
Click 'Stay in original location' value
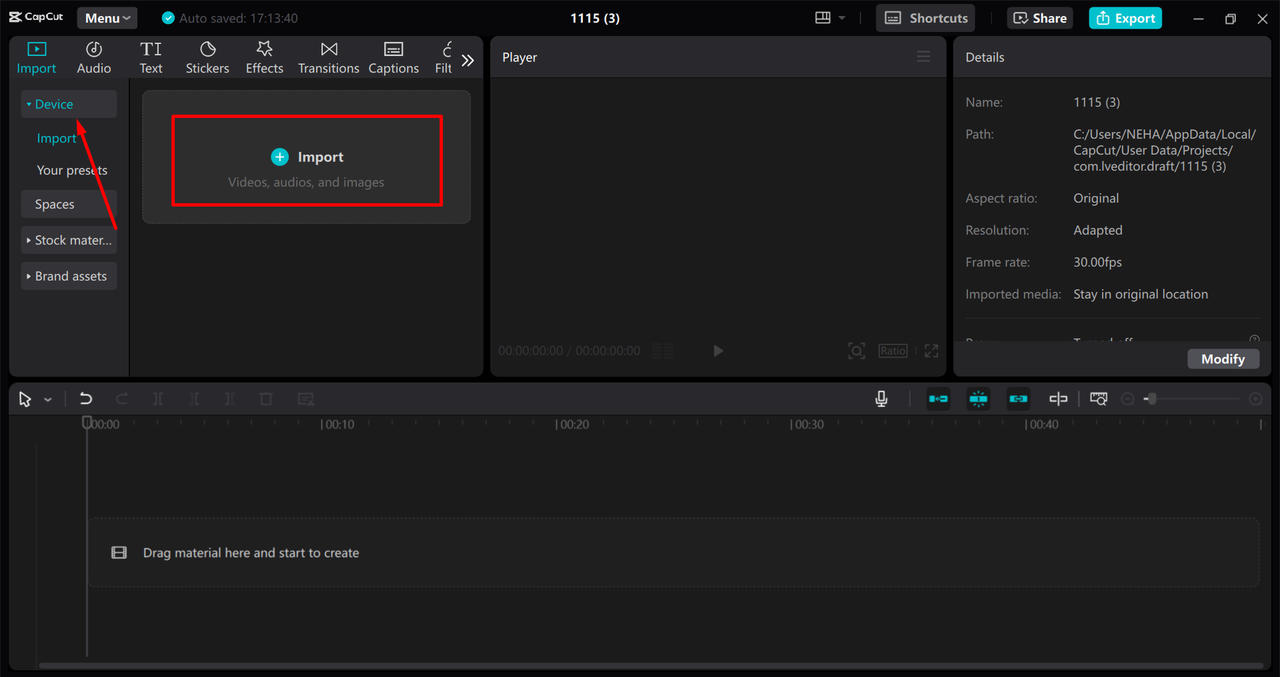(1141, 294)
